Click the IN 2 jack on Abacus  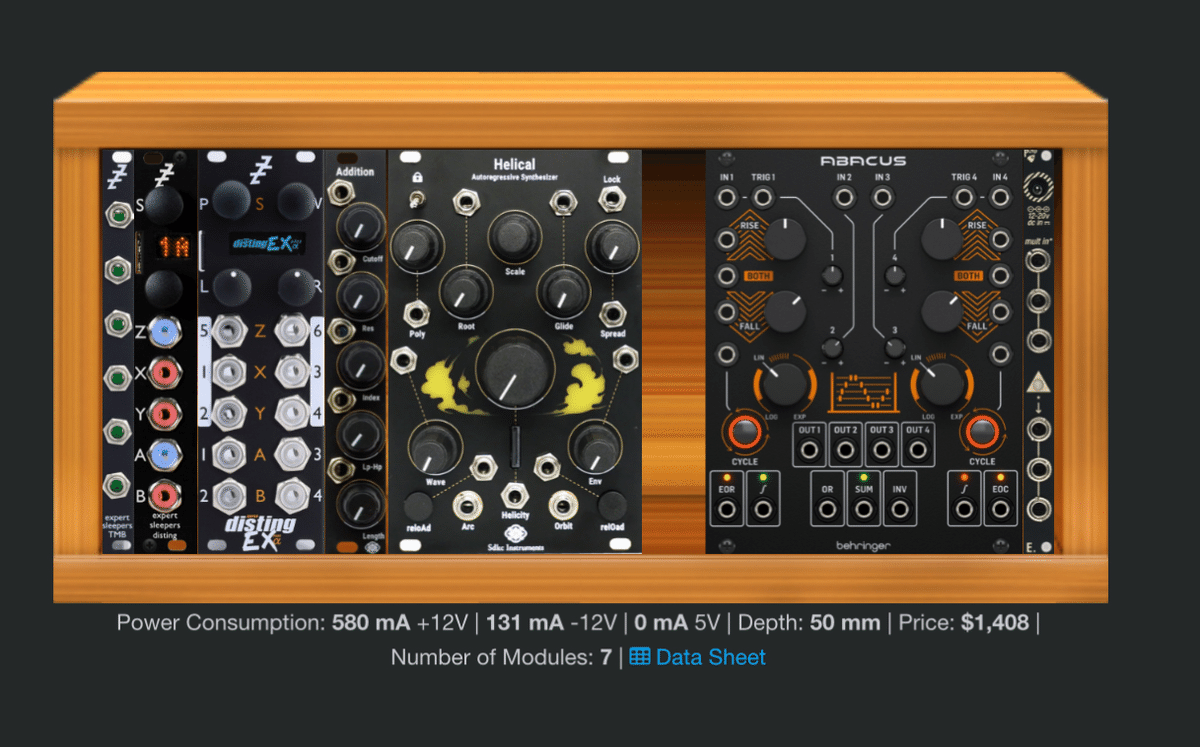845,199
